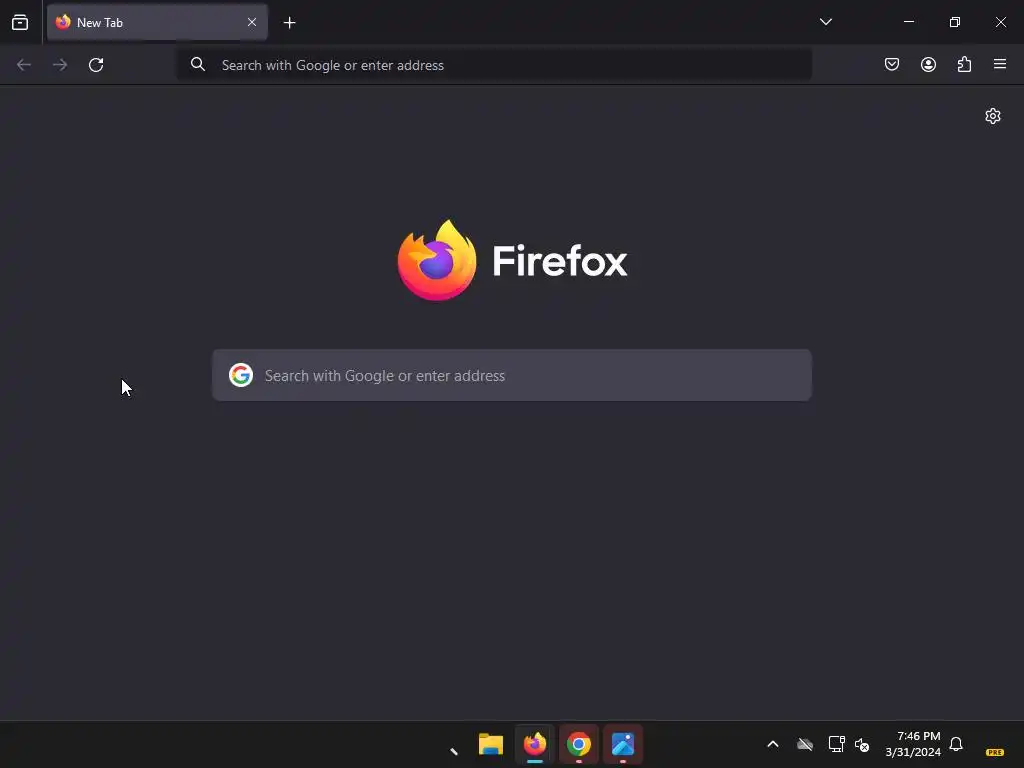Open Save to Pocket icon

tap(891, 64)
